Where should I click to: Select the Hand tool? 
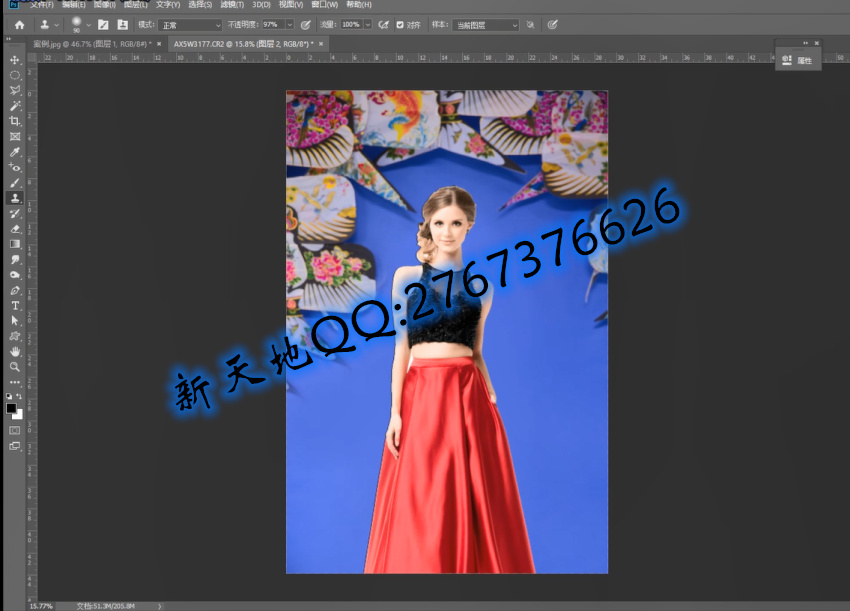tap(15, 352)
